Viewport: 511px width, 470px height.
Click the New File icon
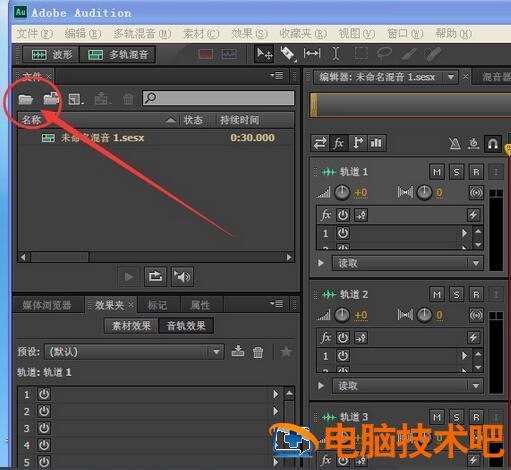click(x=76, y=99)
